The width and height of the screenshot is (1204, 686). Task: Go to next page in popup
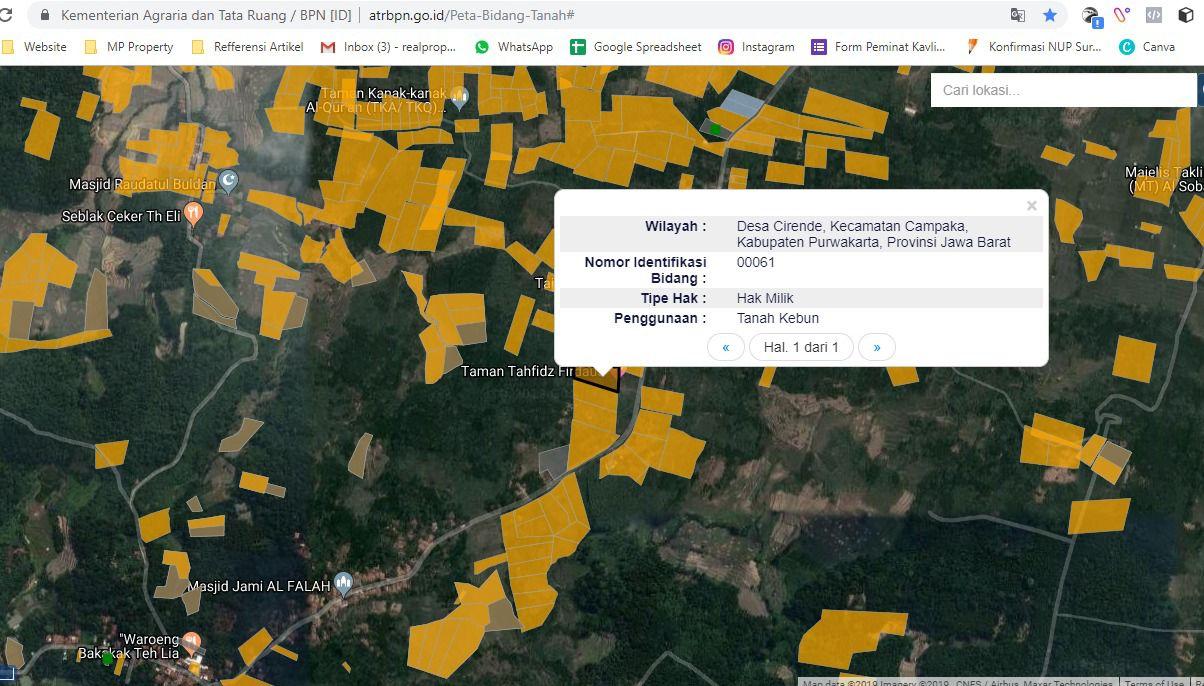pyautogui.click(x=877, y=347)
